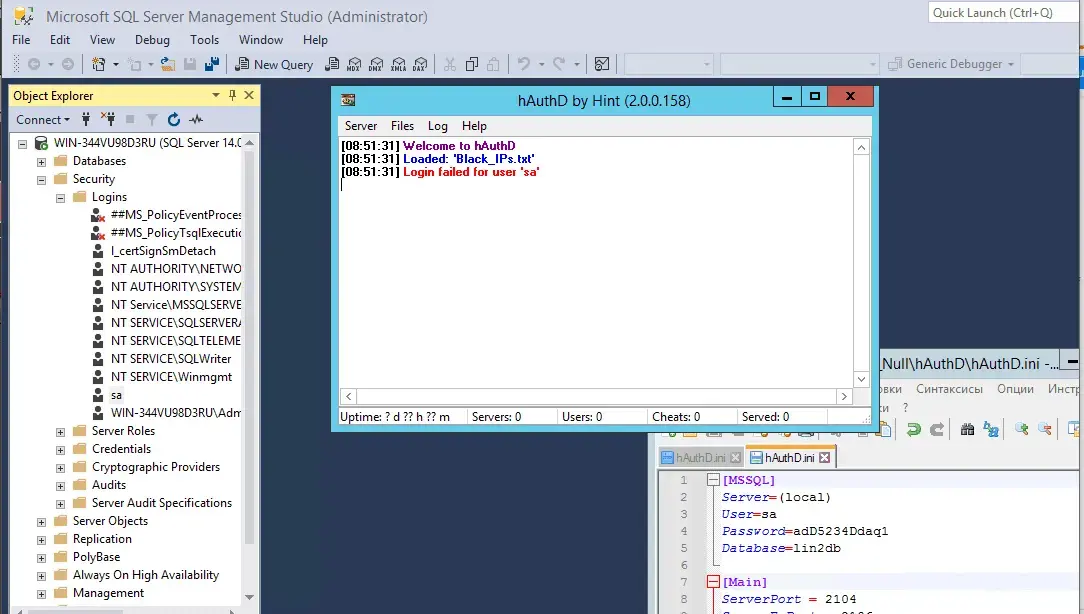Image resolution: width=1084 pixels, height=614 pixels.
Task: Click the Activity pulse icon in Object Explorer
Action: pos(196,119)
